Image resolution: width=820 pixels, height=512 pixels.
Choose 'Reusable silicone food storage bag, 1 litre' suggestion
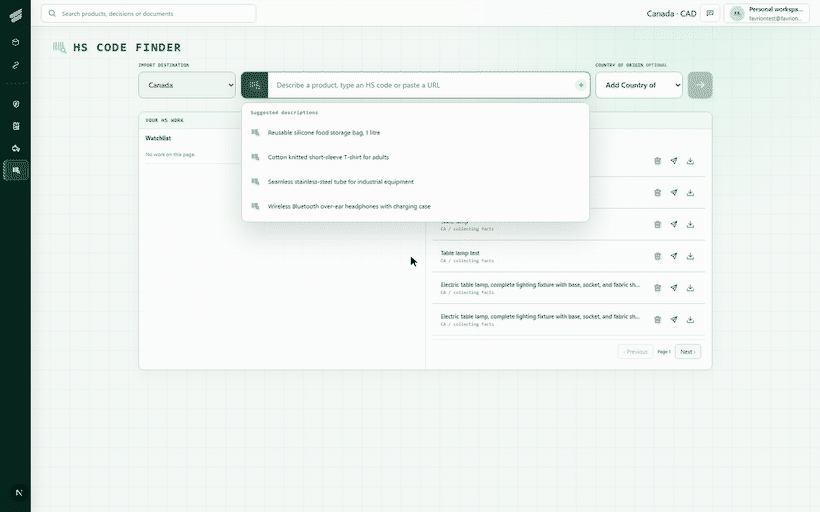[x=415, y=132]
